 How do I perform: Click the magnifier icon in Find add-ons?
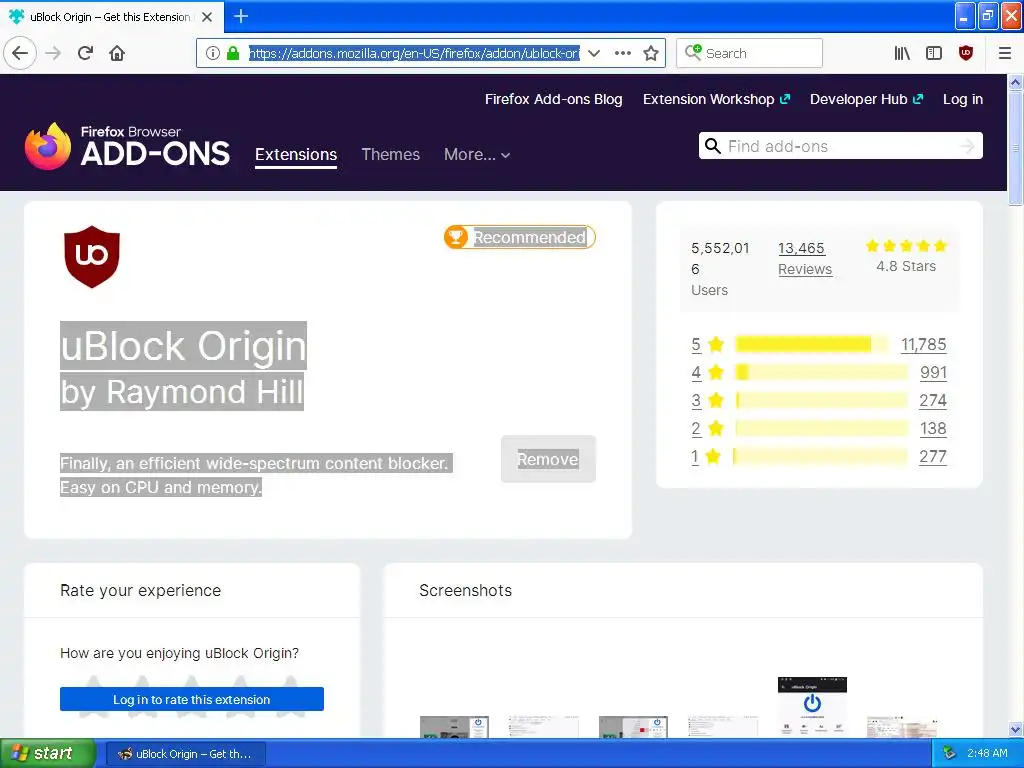point(713,146)
